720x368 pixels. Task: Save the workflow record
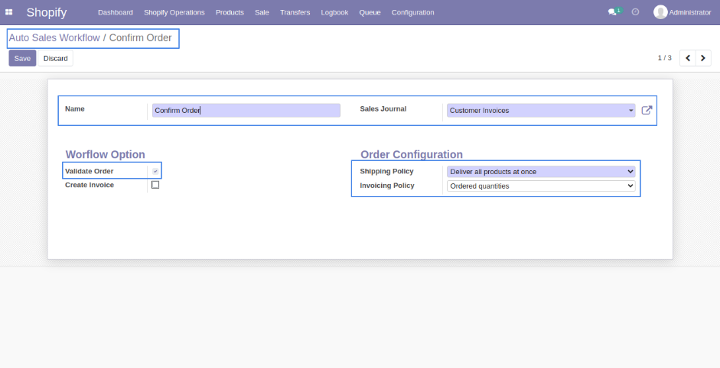pyautogui.click(x=22, y=58)
